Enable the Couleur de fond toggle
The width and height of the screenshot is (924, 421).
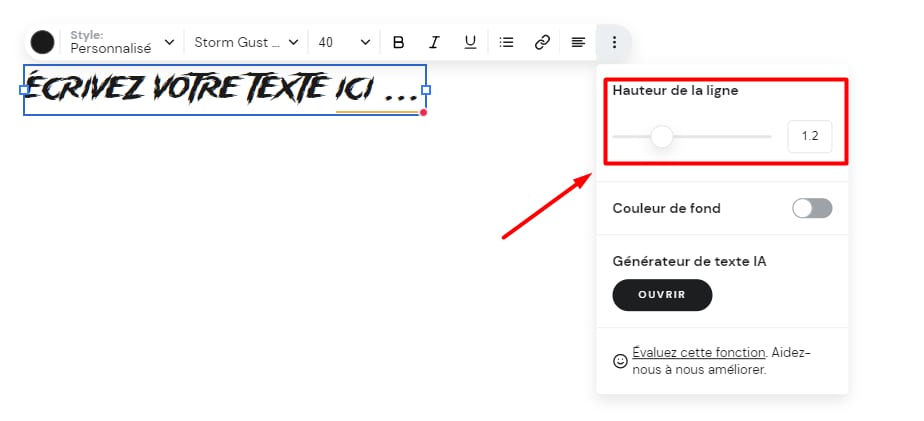[811, 208]
